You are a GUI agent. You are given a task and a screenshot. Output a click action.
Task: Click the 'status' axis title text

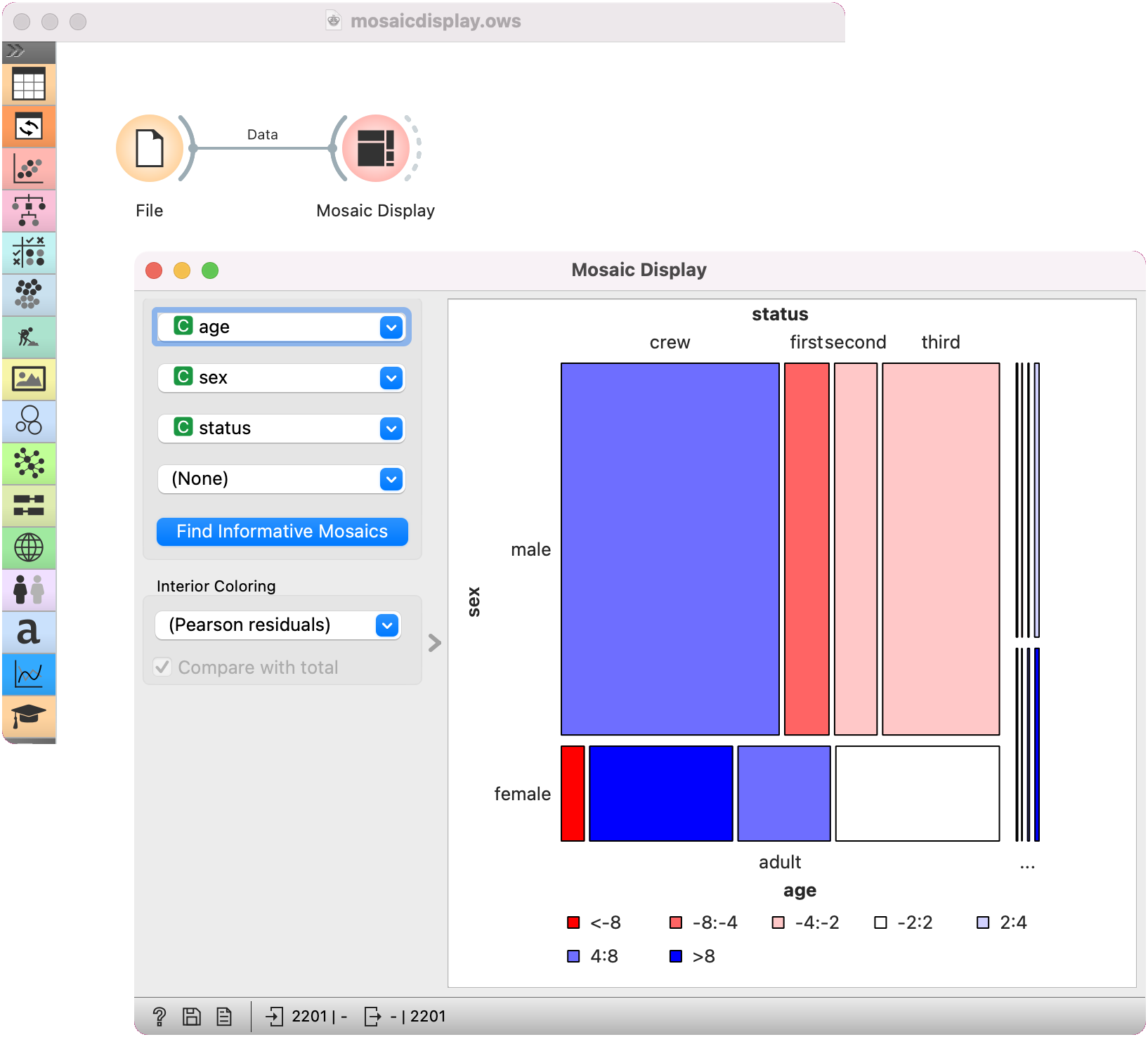(780, 314)
